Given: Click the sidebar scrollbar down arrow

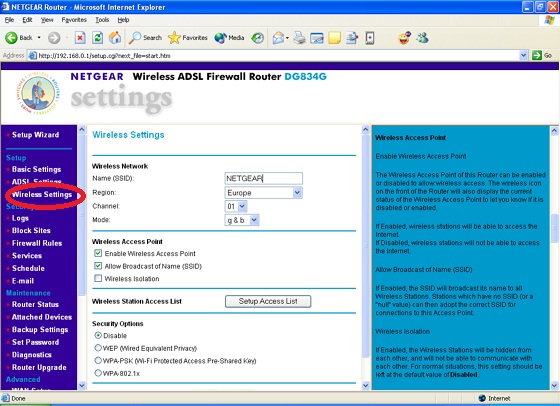Looking at the screenshot, I should pos(82,385).
